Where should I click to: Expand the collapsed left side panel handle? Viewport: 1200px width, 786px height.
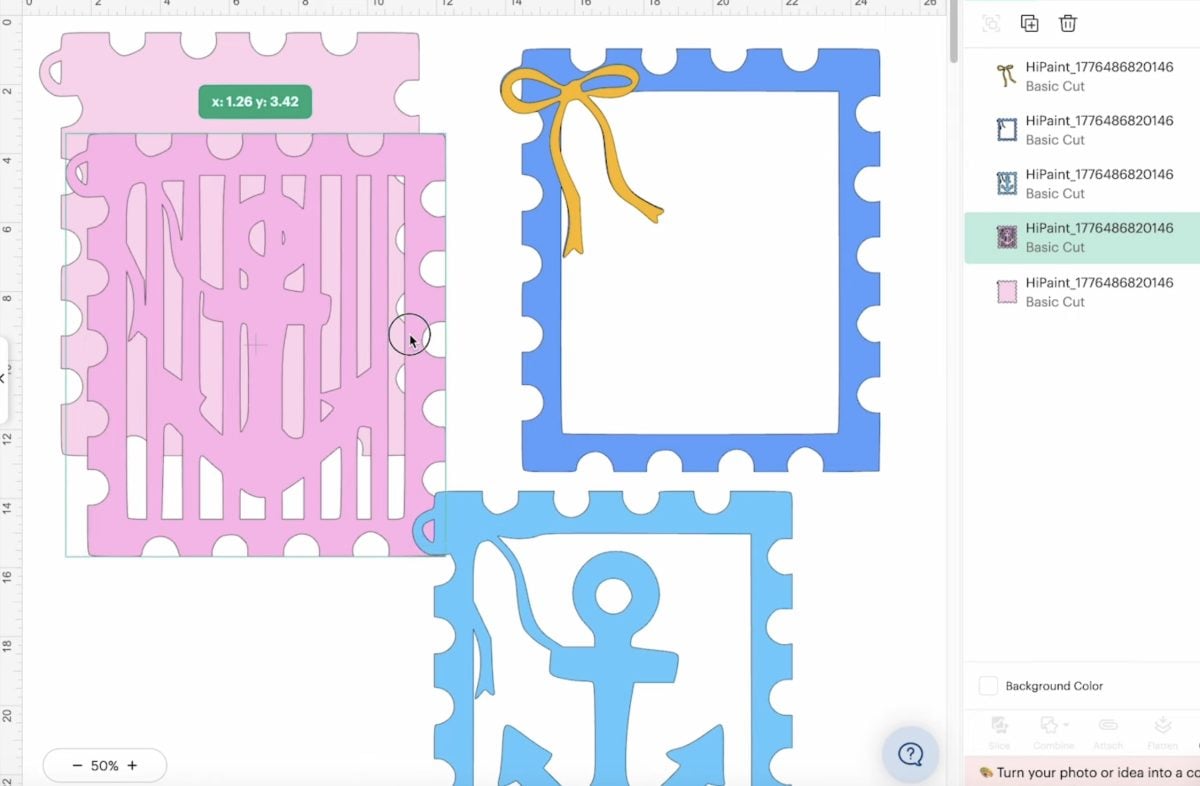pos(3,380)
